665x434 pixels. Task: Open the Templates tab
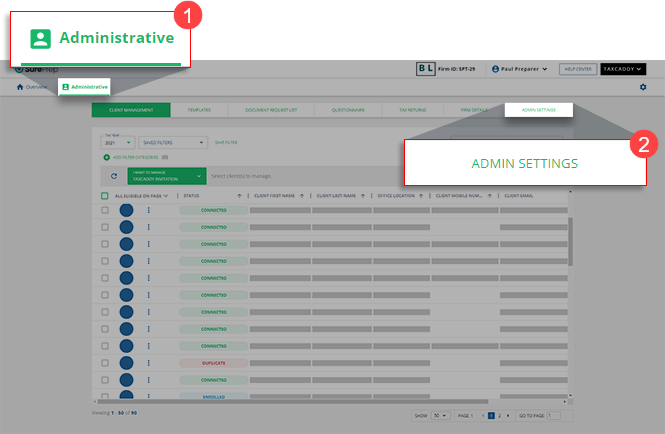(x=199, y=109)
